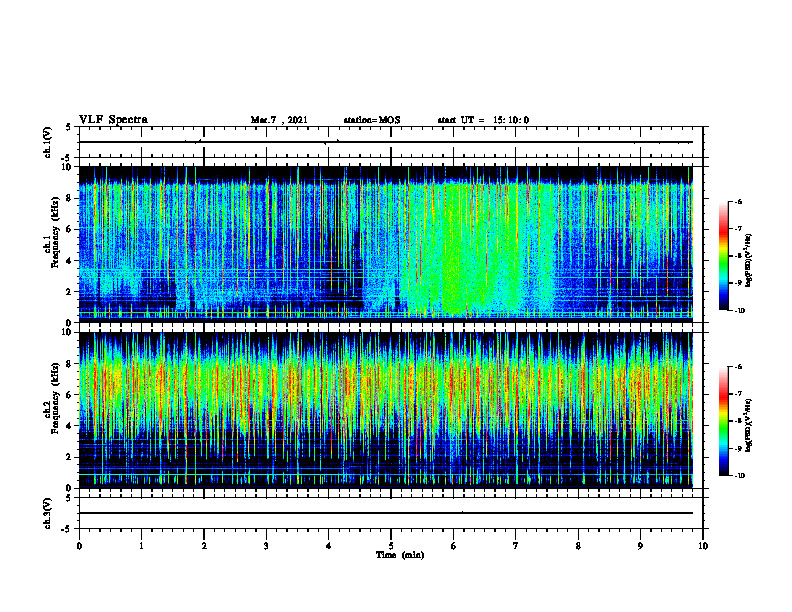
Task: Click the 'VLF Spectra' plot title
Action: [113, 120]
